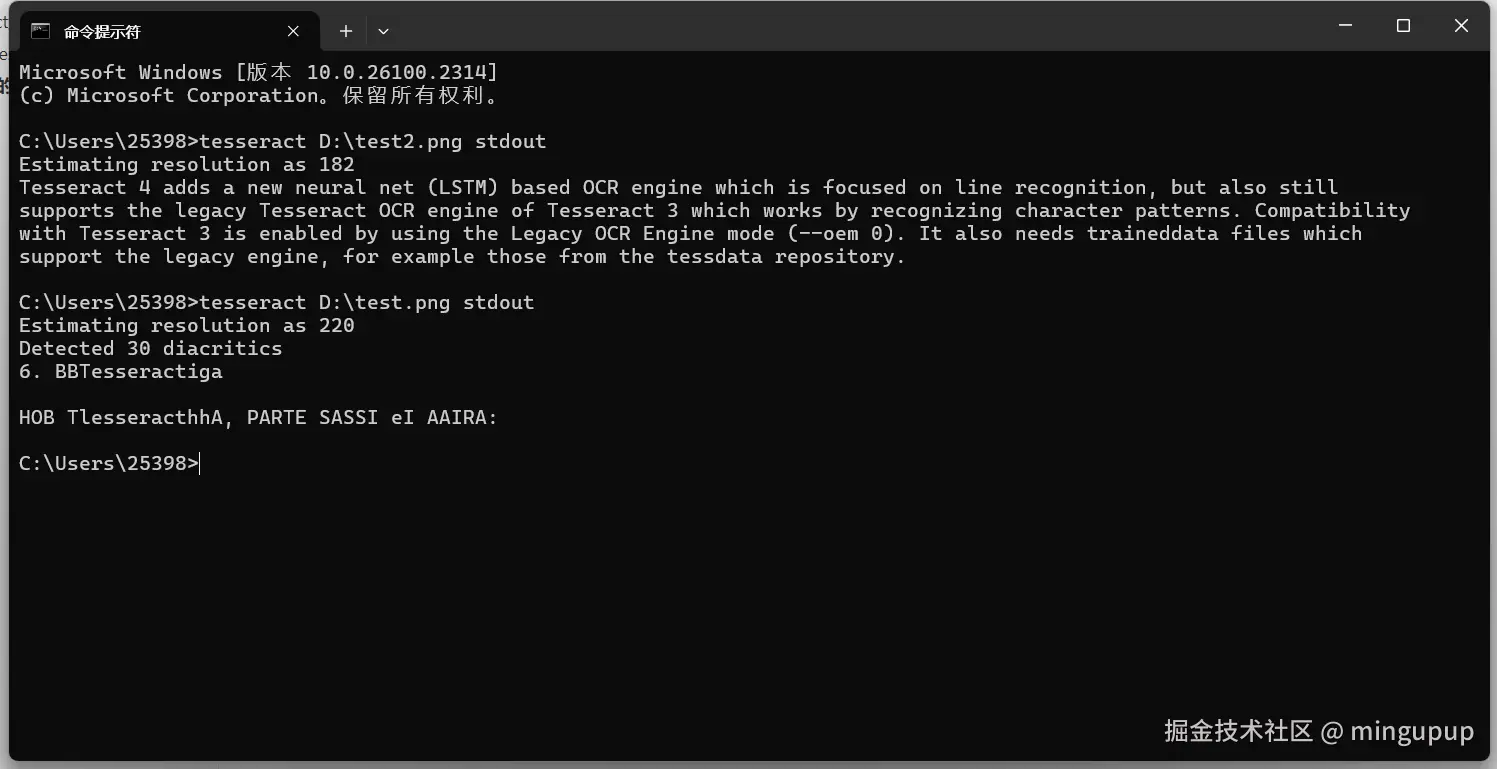1497x769 pixels.
Task: Click the Estimating resolution as 182 line
Action: point(187,164)
